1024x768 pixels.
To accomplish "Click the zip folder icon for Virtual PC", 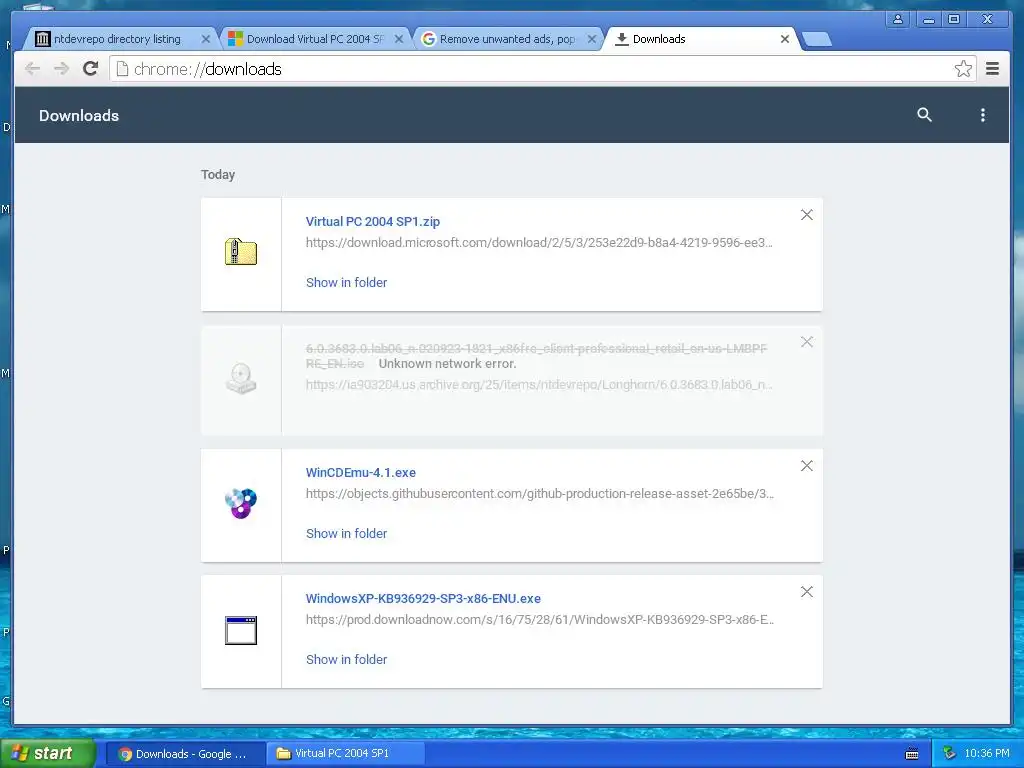I will pos(241,252).
